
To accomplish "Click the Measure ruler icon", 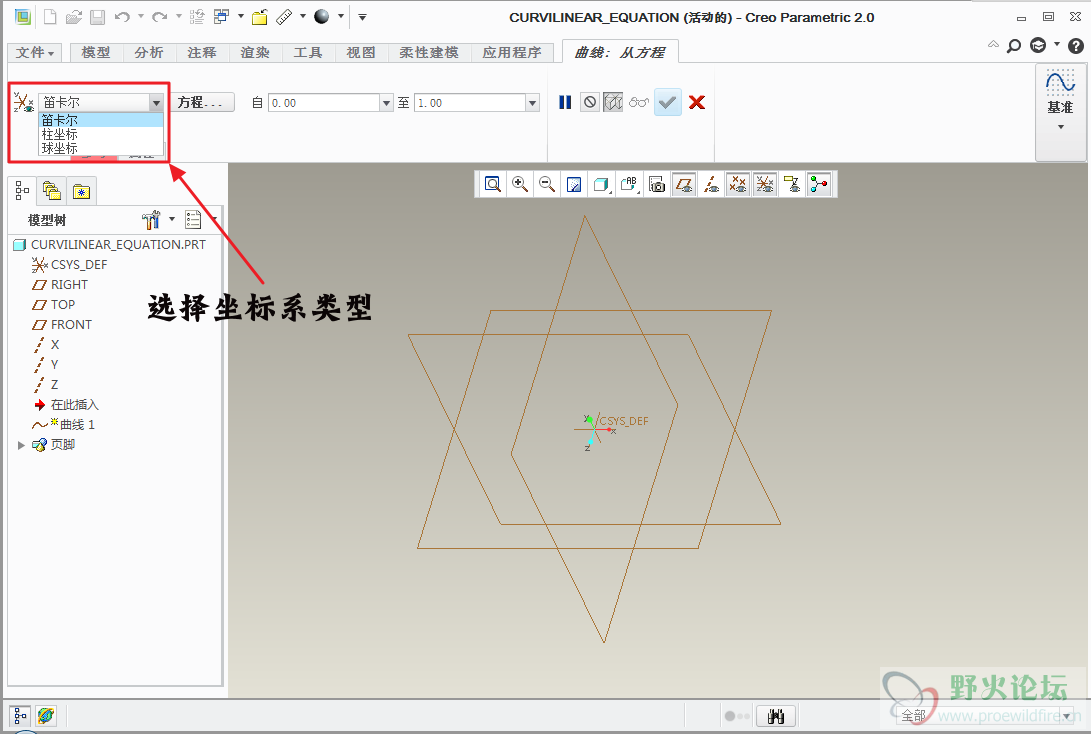I will 285,17.
